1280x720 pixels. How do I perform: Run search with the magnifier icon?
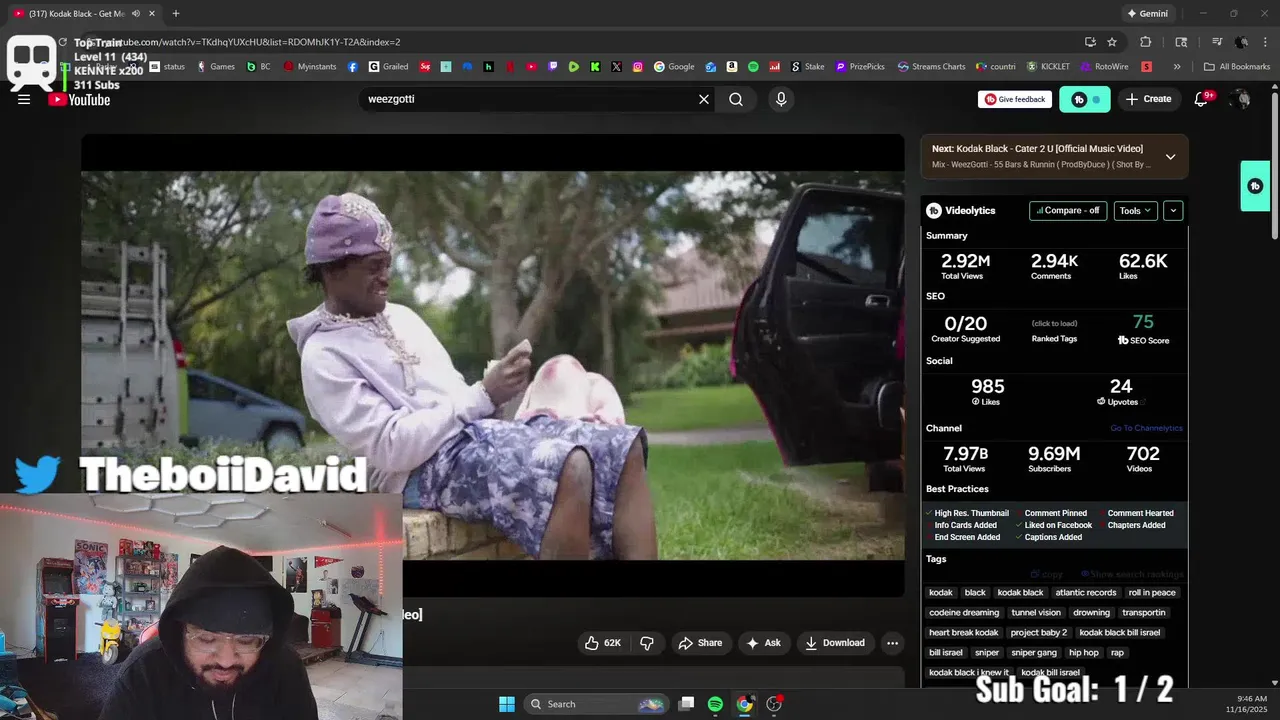(x=736, y=99)
